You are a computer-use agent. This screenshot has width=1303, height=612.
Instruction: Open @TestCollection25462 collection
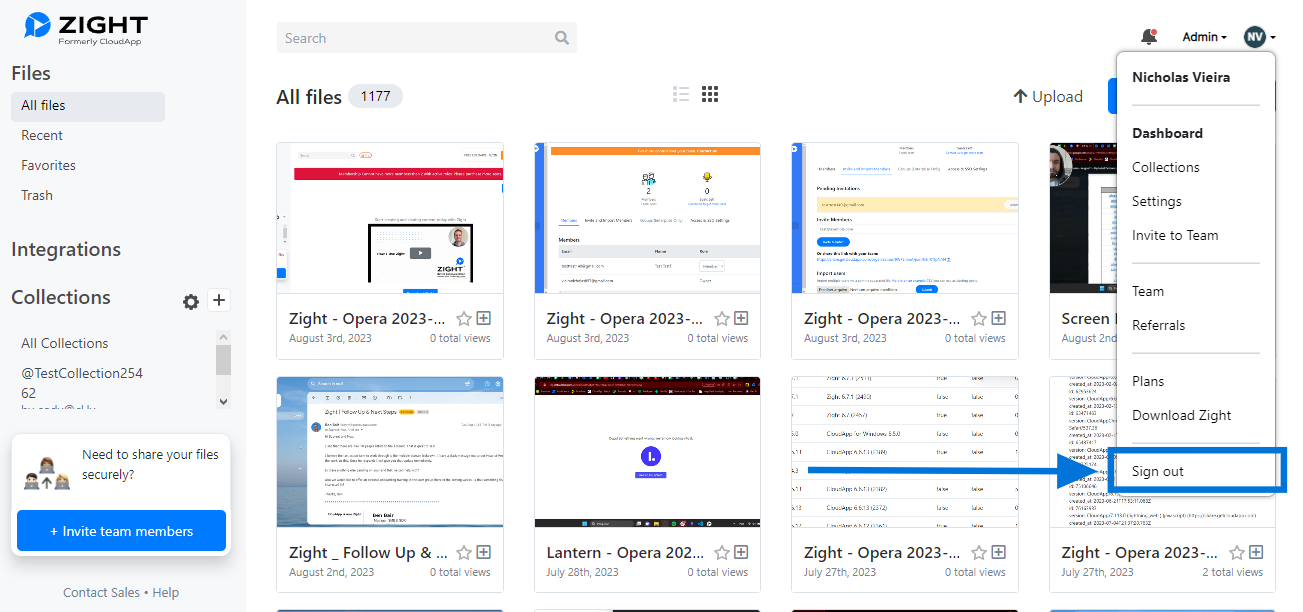tap(82, 383)
